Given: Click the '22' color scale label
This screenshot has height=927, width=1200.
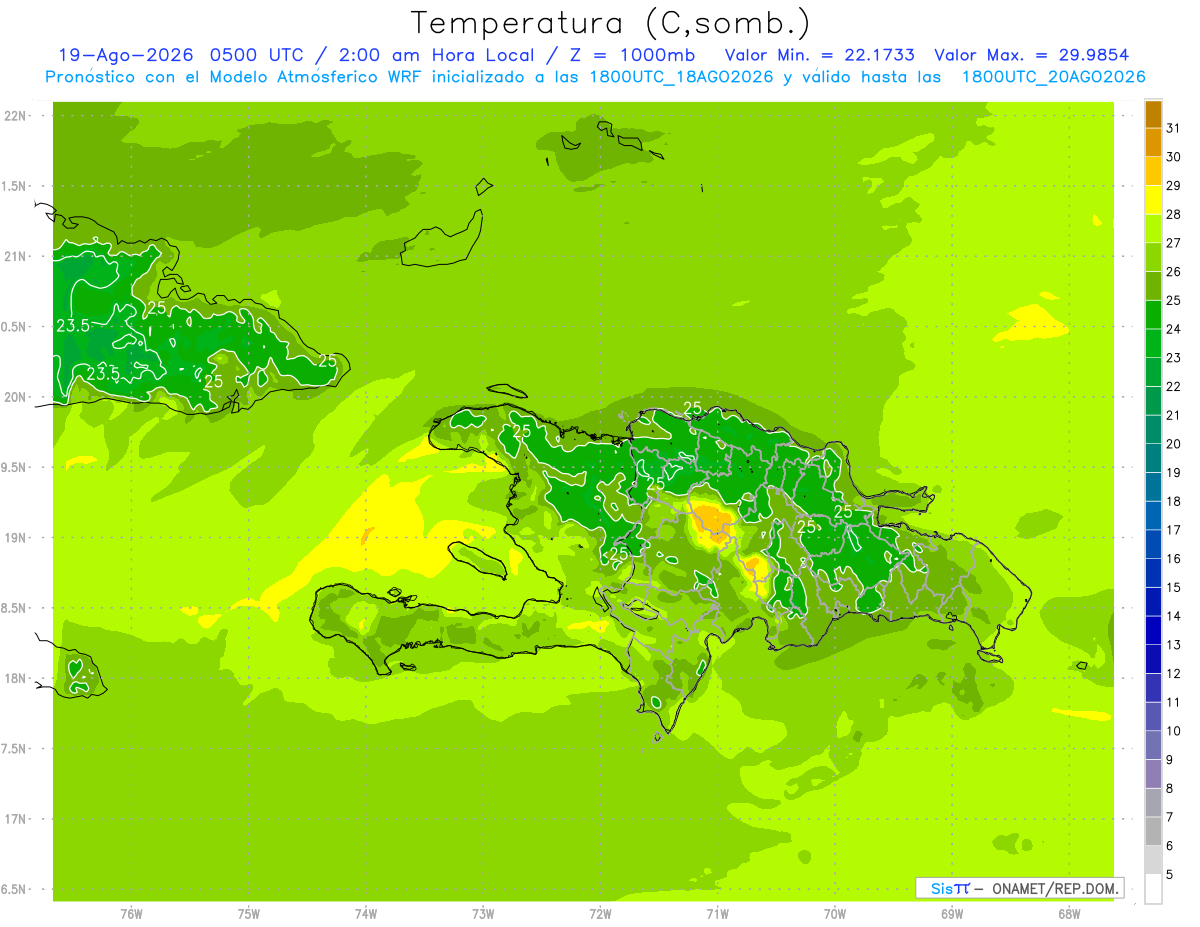Looking at the screenshot, I should click(x=1174, y=386).
